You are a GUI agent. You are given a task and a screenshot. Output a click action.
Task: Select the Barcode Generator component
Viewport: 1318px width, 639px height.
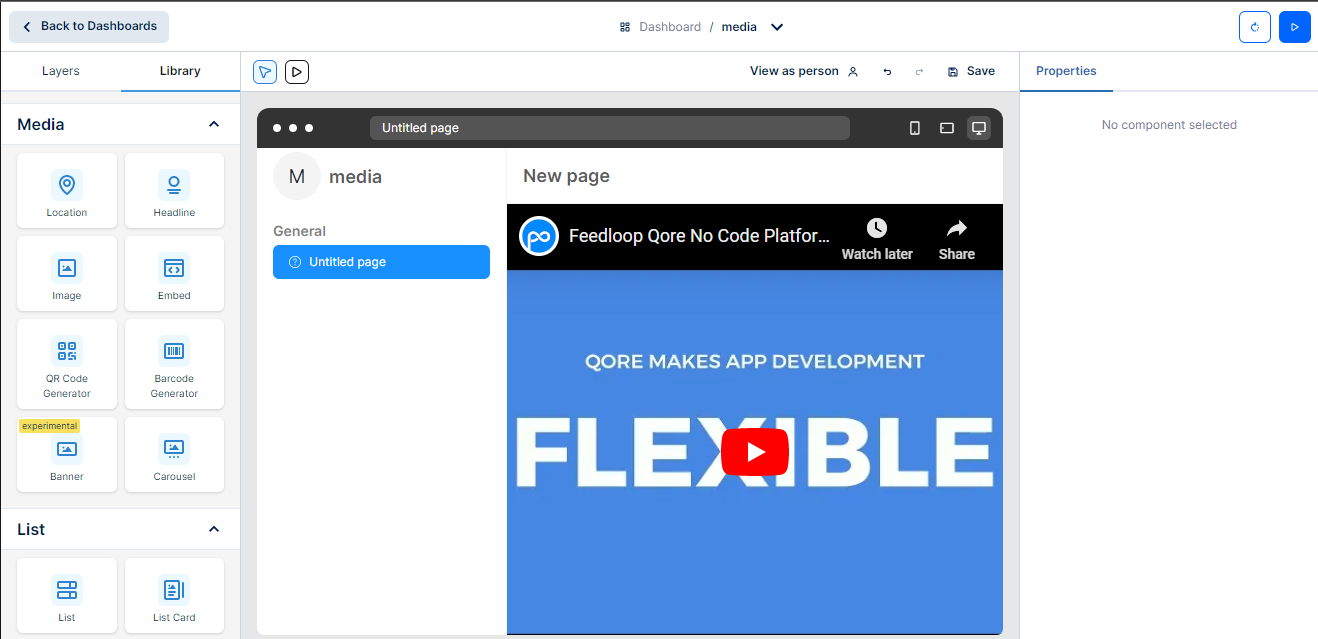[174, 364]
